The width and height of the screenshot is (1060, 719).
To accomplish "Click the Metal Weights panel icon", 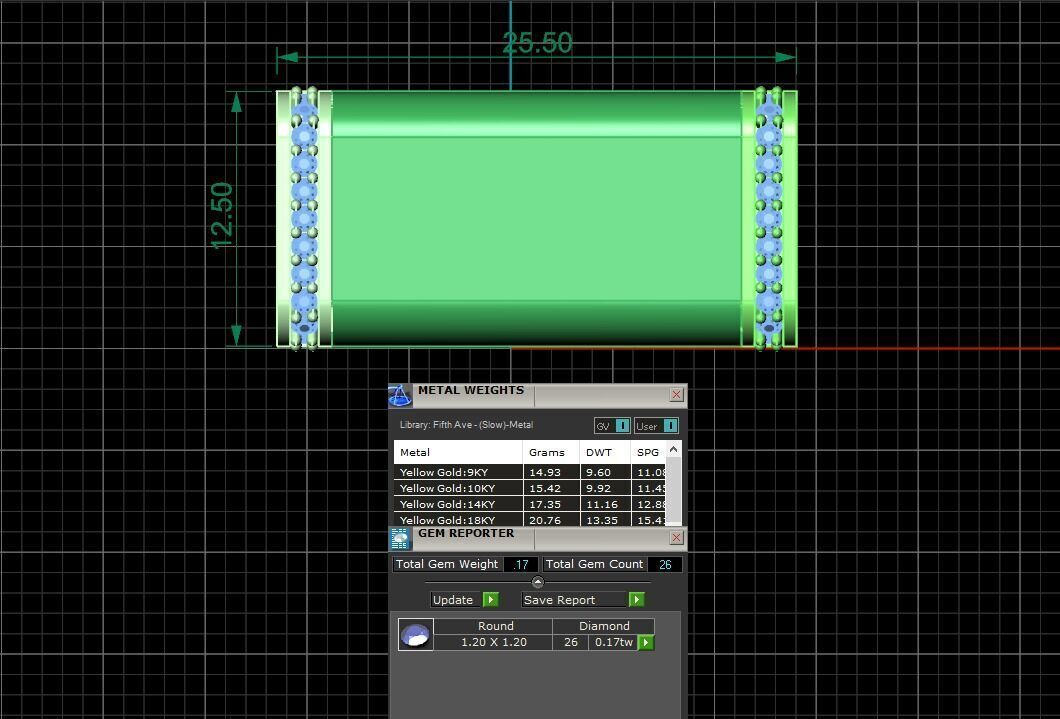I will point(400,396).
